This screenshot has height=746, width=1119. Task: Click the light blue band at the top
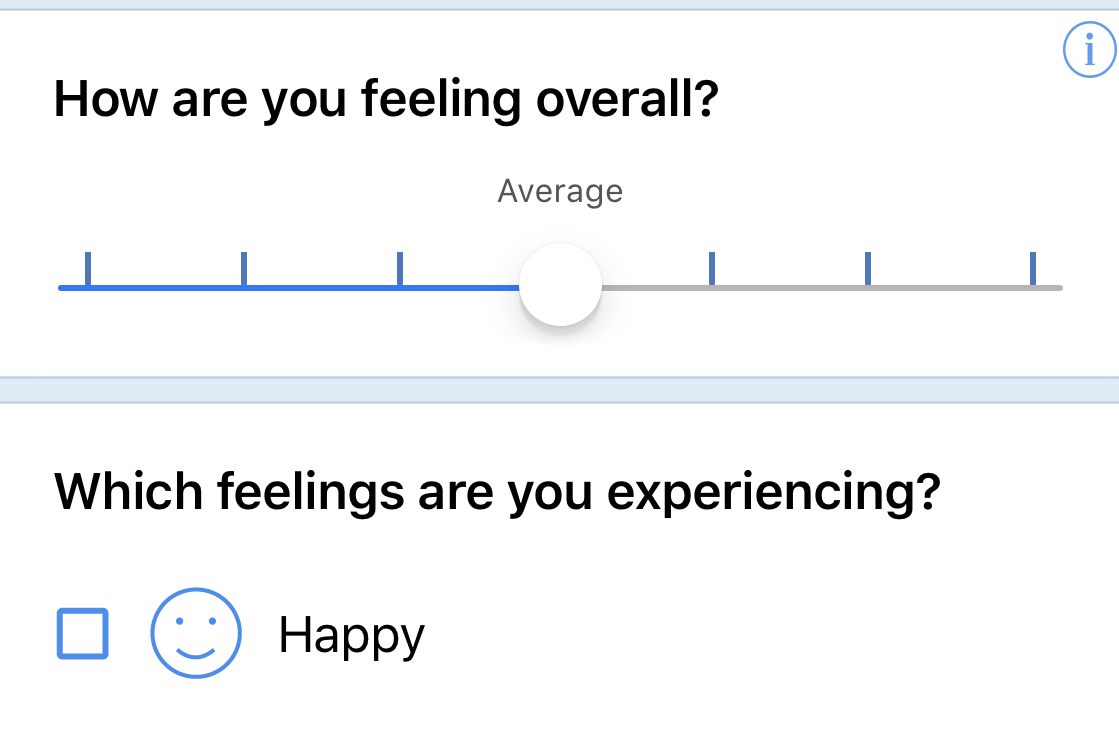click(x=560, y=5)
